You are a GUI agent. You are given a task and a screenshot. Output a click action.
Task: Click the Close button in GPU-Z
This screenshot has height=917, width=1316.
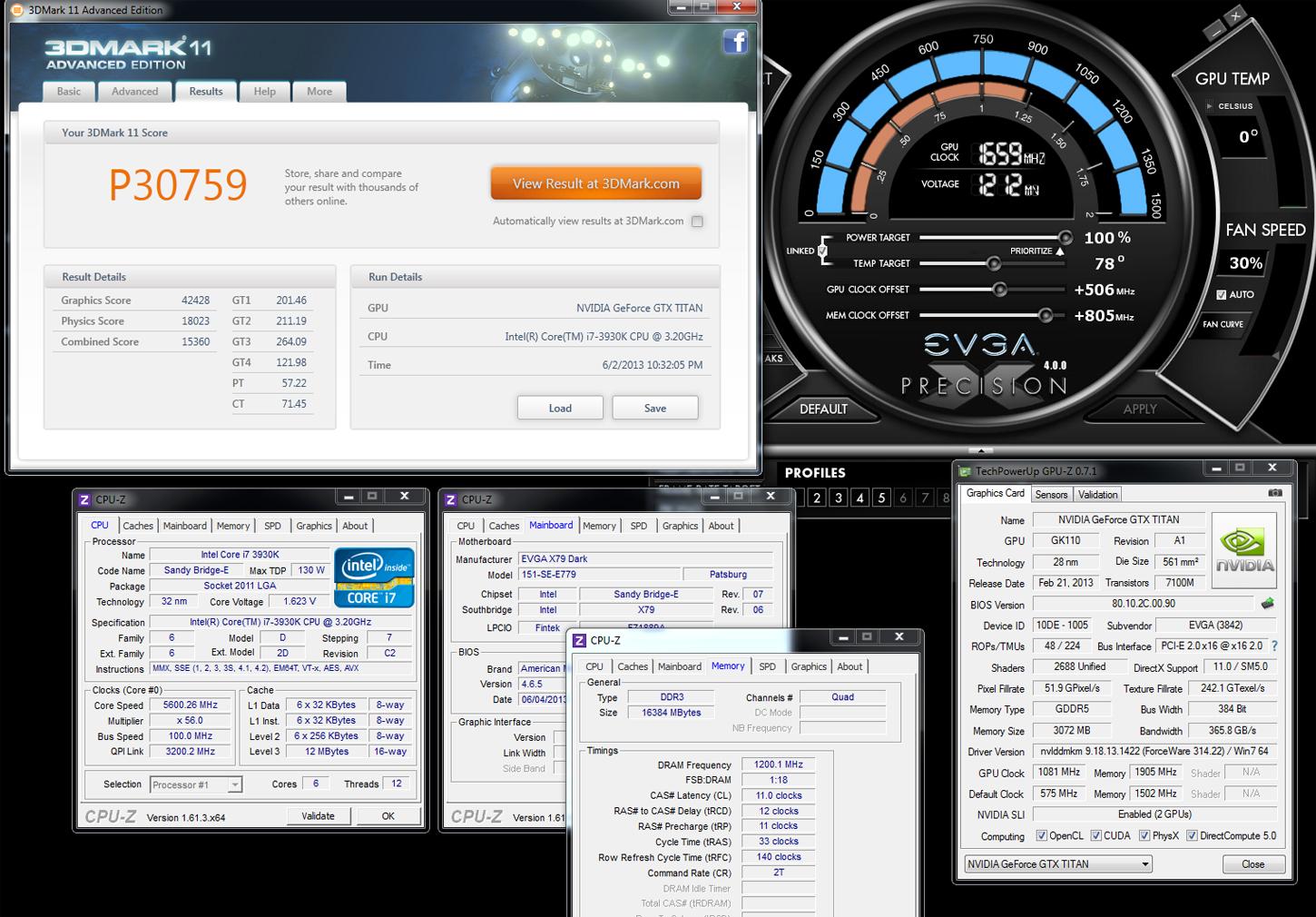tap(1253, 864)
